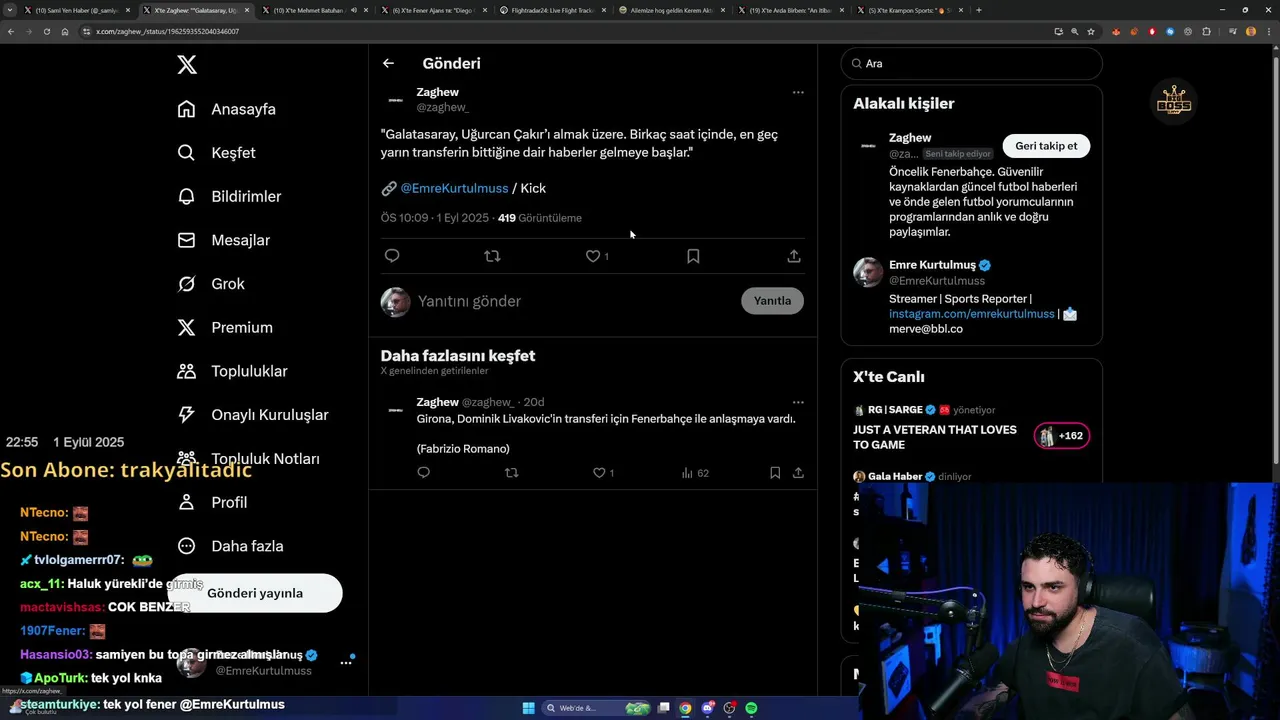Open Mesajlar in the sidebar

pos(223,240)
